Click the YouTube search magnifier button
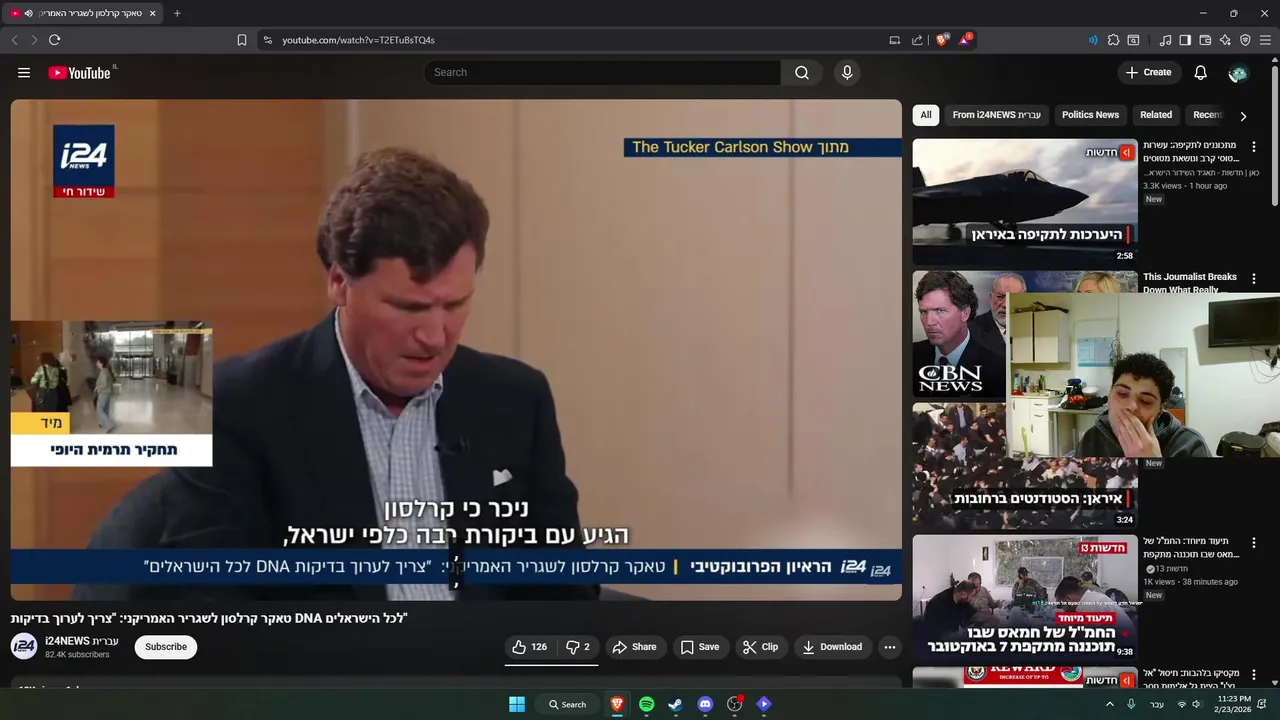This screenshot has width=1280, height=720. [802, 73]
